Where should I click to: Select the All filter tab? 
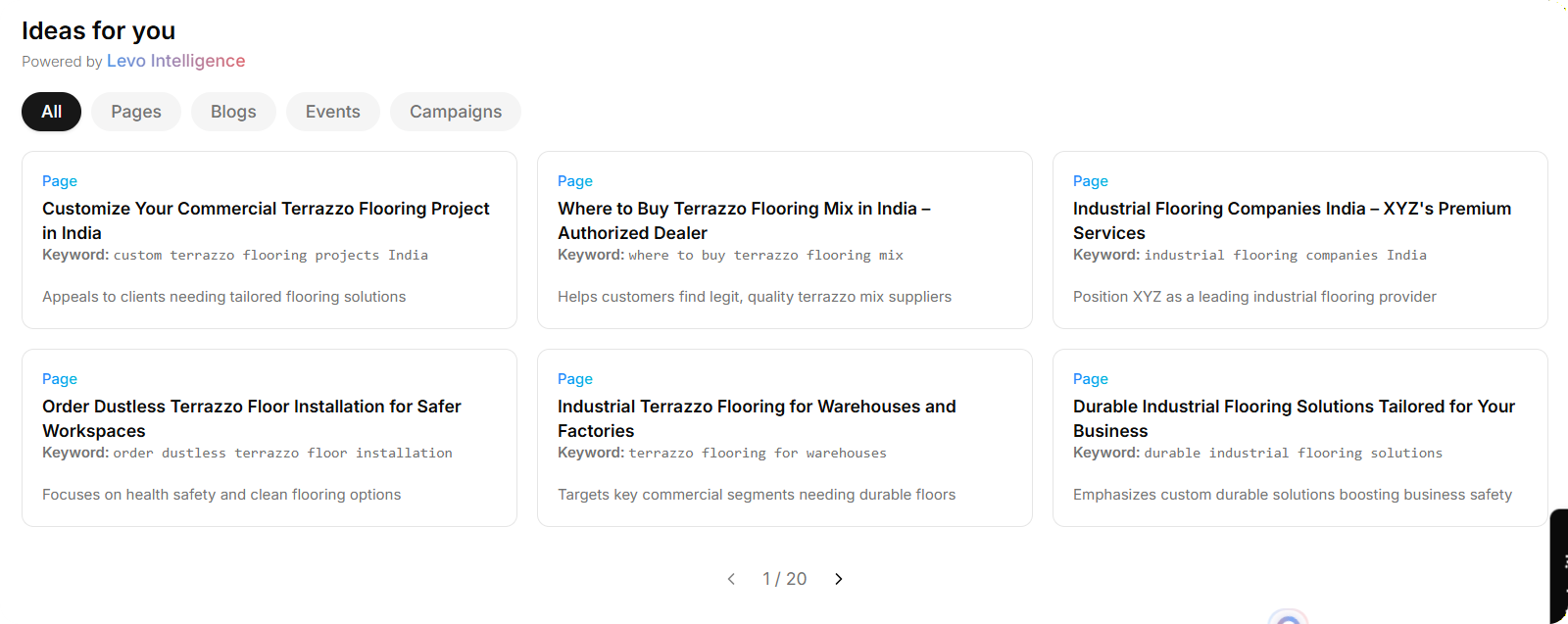click(x=52, y=112)
